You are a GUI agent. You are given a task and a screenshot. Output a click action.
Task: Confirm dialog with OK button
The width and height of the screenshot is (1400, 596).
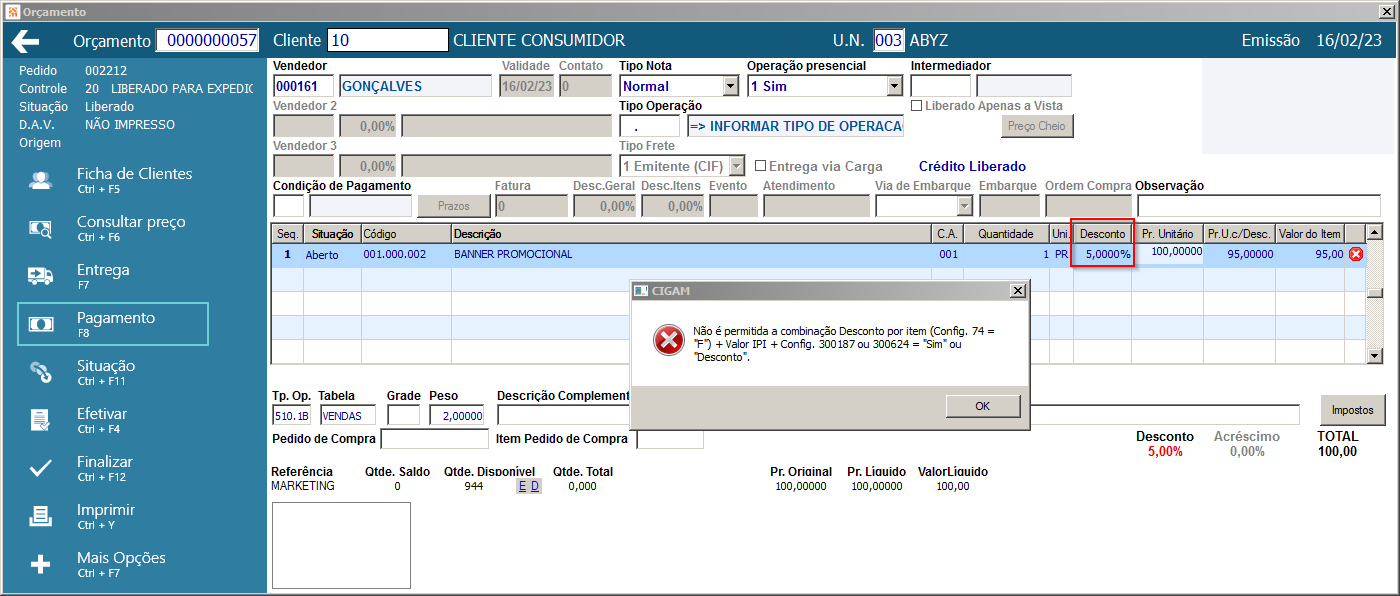(982, 406)
